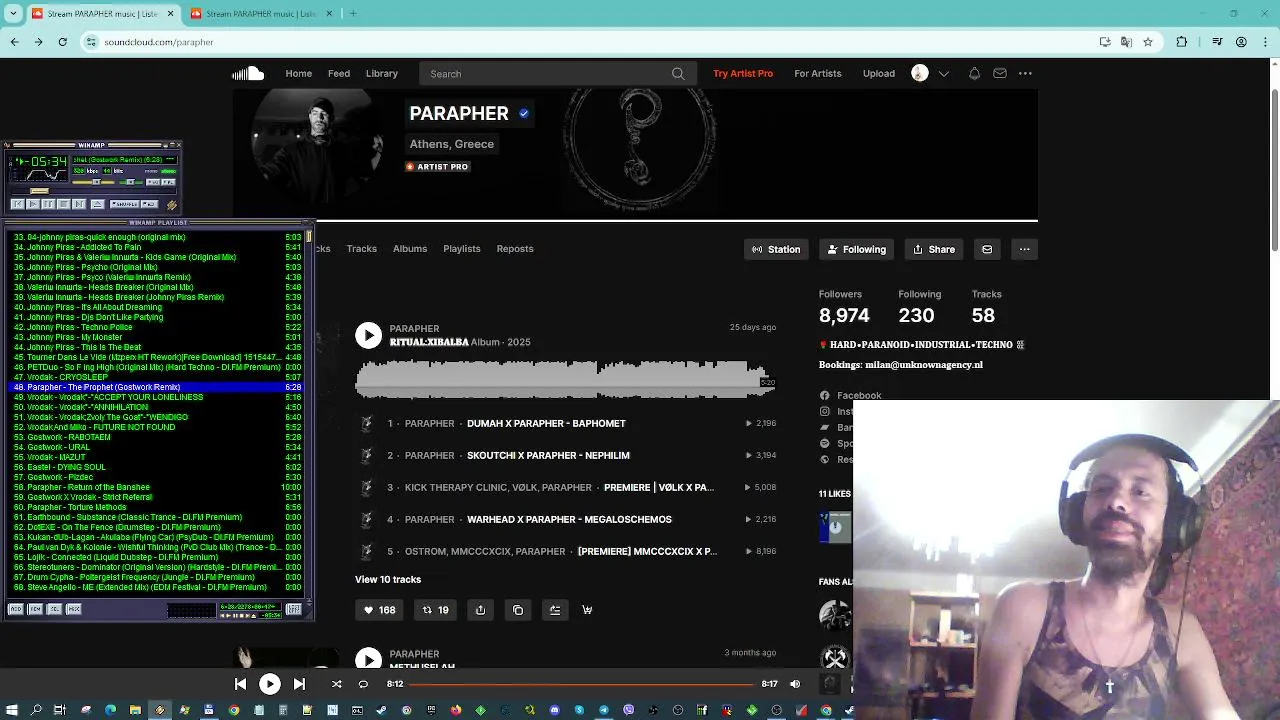Play the RITUAL:XIBALBA album
This screenshot has height=720, width=1280.
[369, 335]
